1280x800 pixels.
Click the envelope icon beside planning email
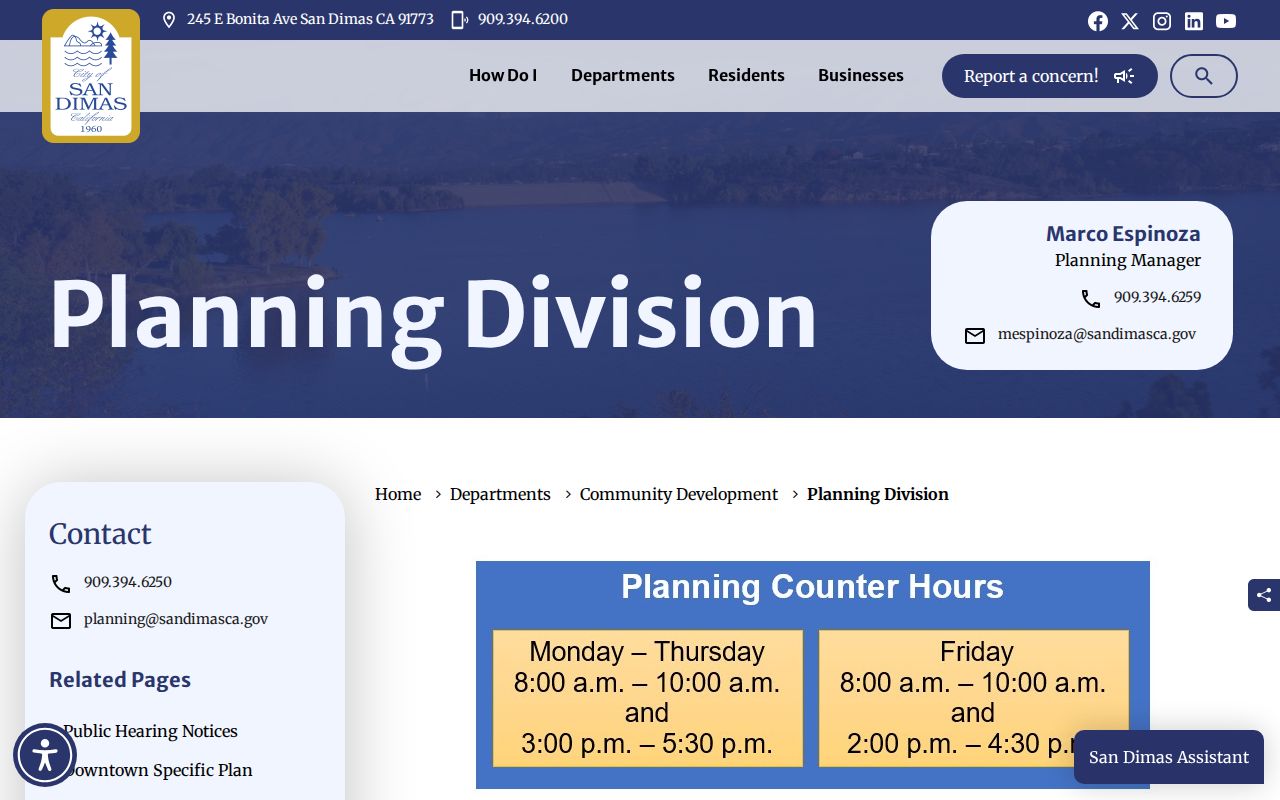pos(61,621)
